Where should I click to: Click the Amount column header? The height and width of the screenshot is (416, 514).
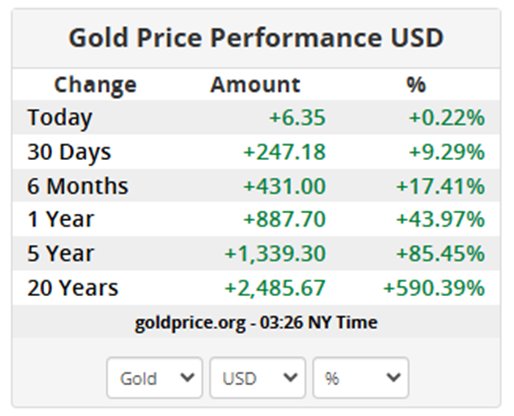[x=255, y=84]
